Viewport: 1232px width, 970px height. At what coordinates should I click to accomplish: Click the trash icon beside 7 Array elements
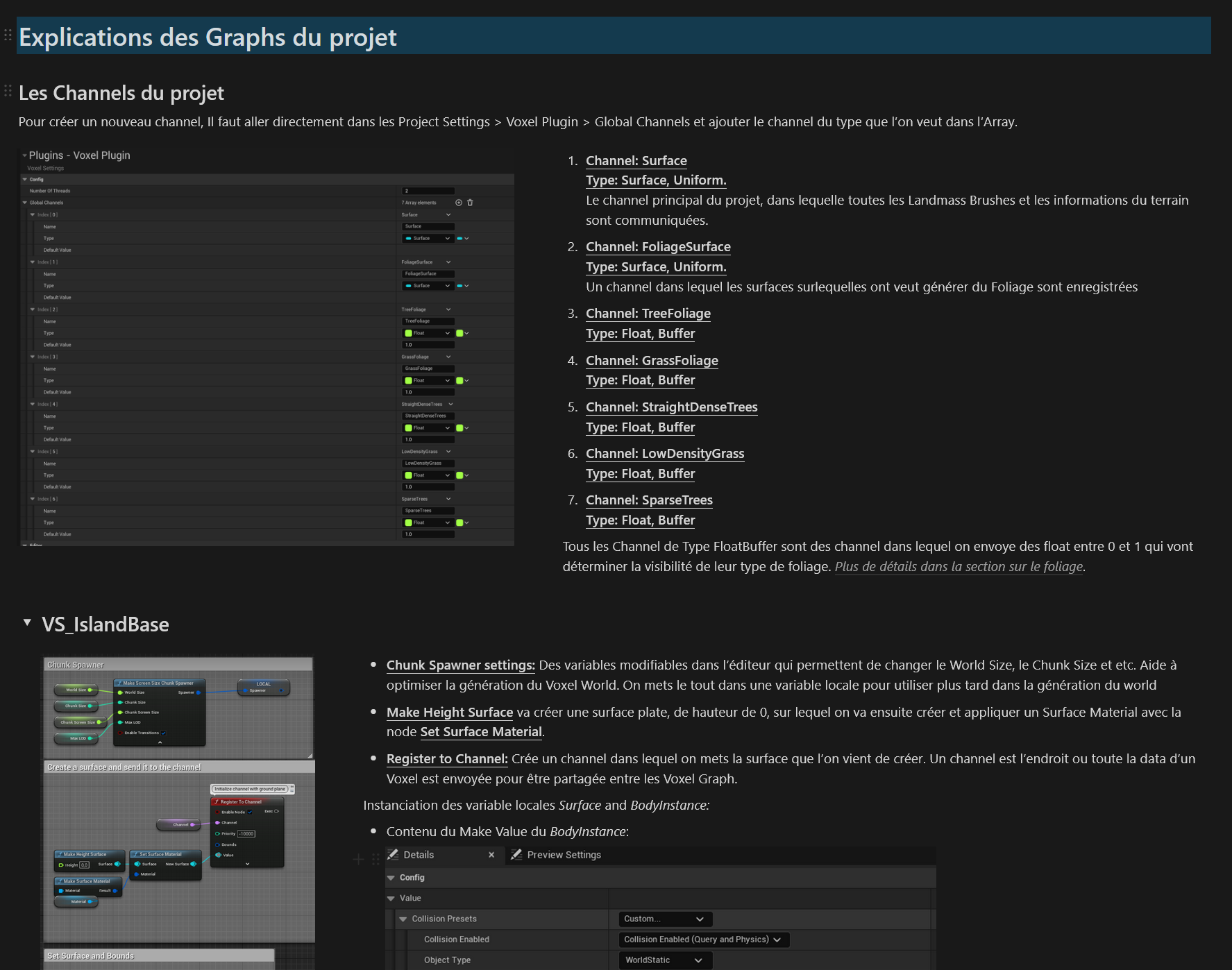click(x=470, y=203)
